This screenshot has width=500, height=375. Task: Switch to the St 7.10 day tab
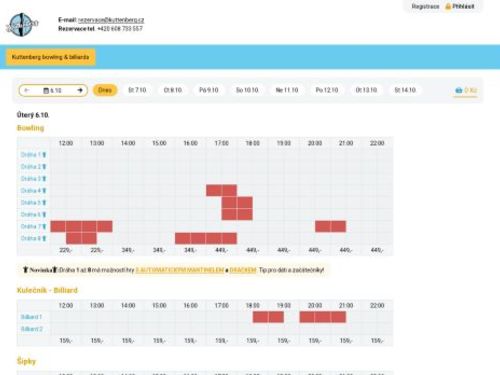137,90
